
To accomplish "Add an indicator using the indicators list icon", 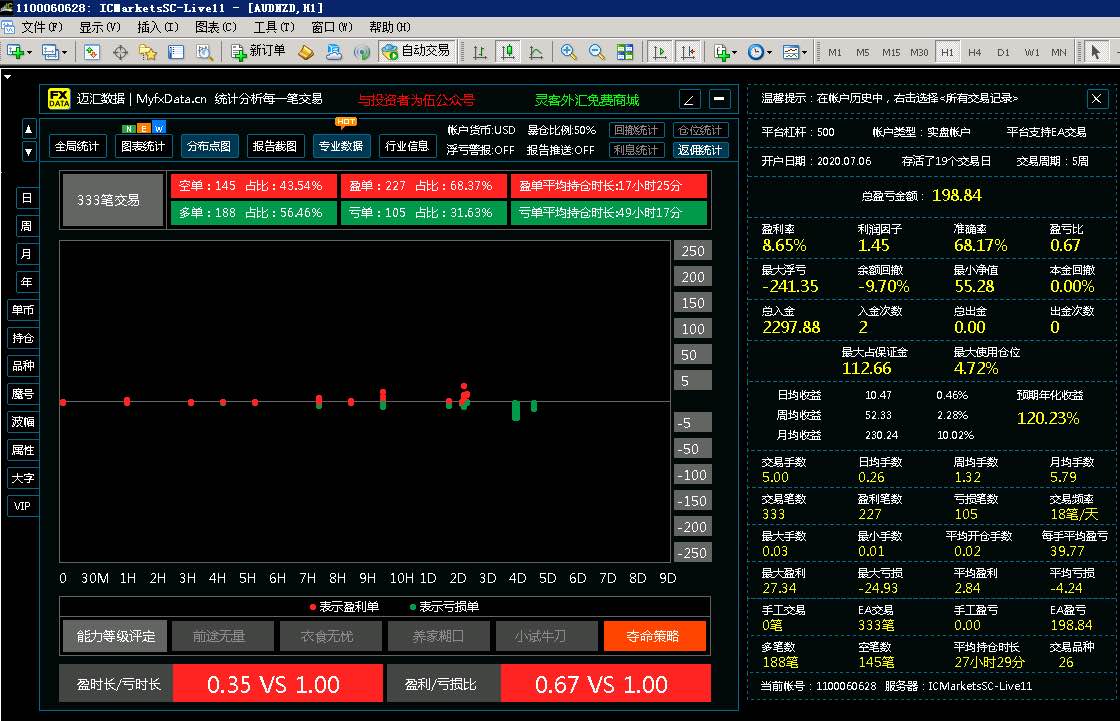I will [721, 52].
